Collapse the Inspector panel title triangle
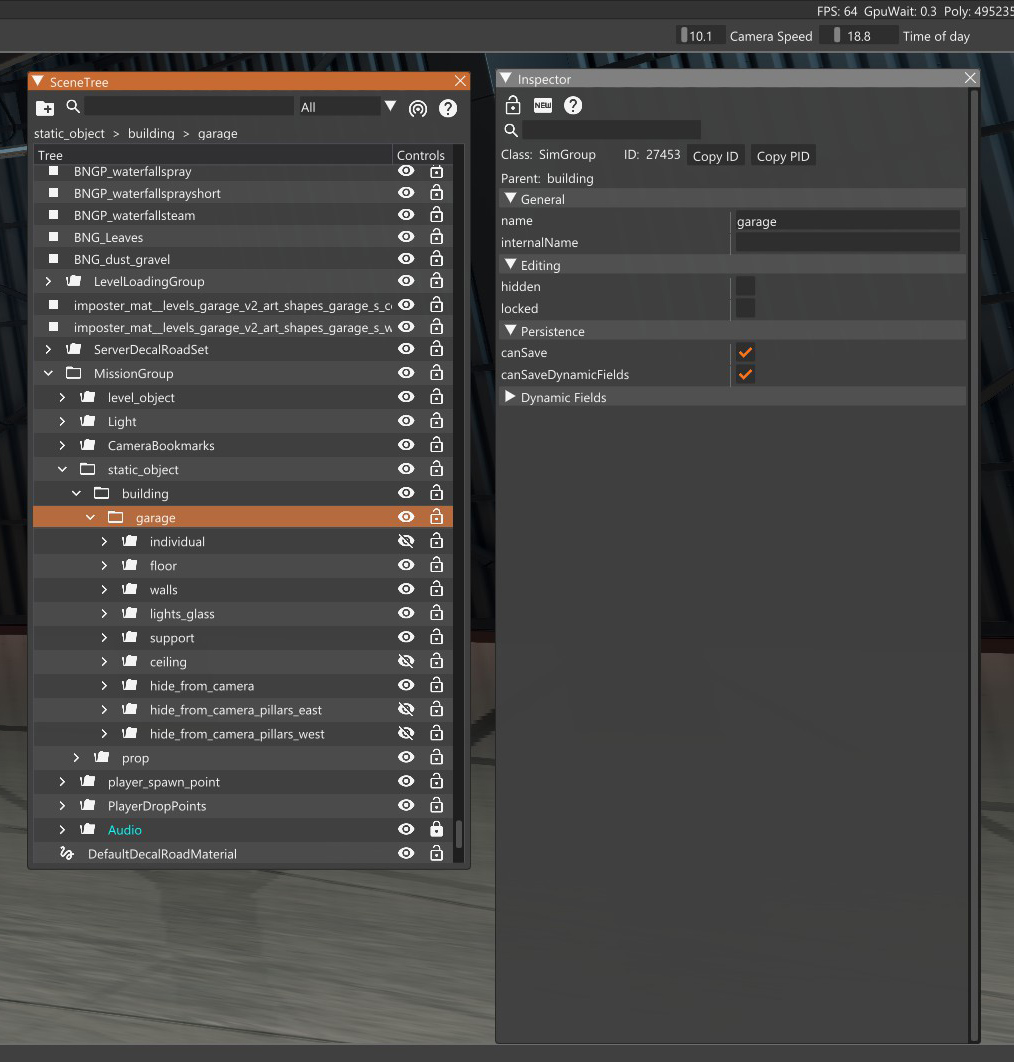The width and height of the screenshot is (1014, 1062). pyautogui.click(x=505, y=79)
